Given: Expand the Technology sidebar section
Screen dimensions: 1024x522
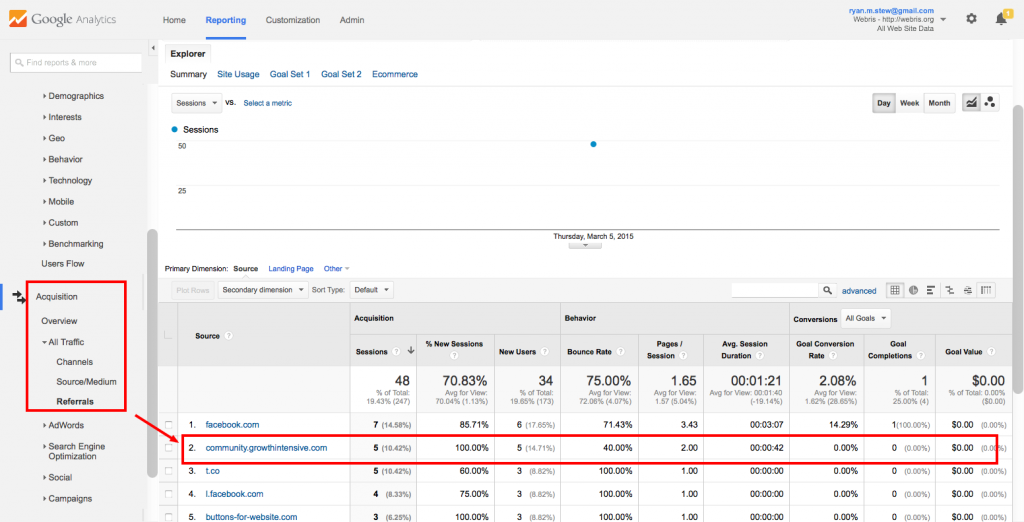Looking at the screenshot, I should [68, 180].
